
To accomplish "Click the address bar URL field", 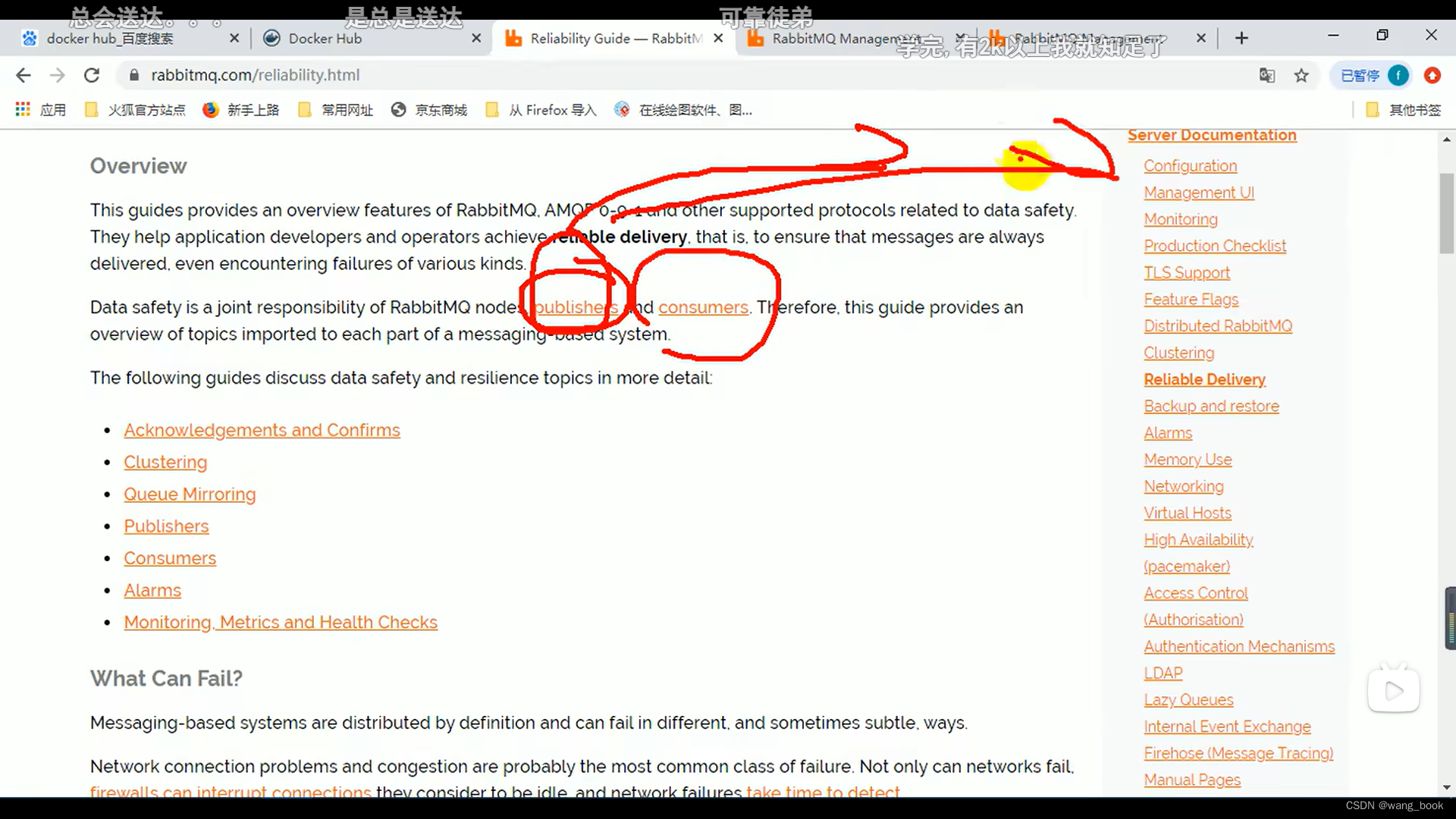I will point(682,75).
